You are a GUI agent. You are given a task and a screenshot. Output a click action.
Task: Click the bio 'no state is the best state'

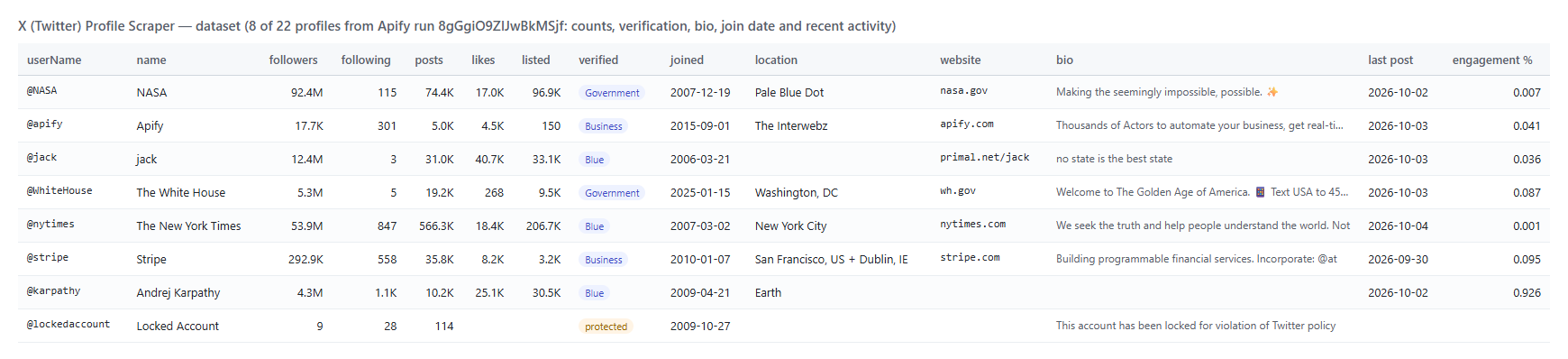tap(1115, 160)
